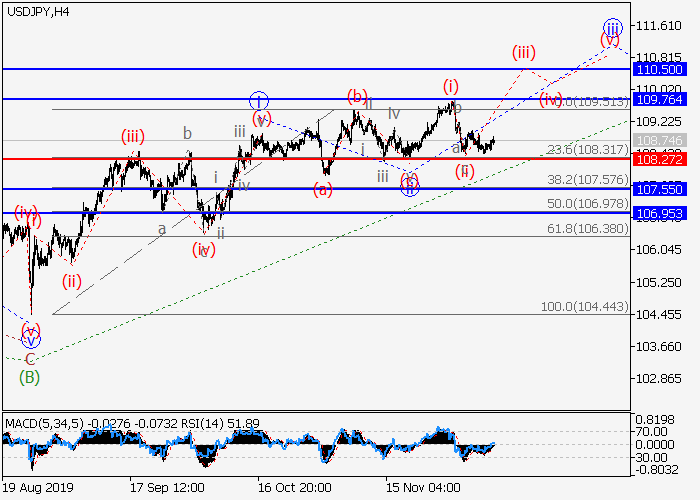Click the 23.6(108.317) Fibonacci label

click(x=586, y=150)
